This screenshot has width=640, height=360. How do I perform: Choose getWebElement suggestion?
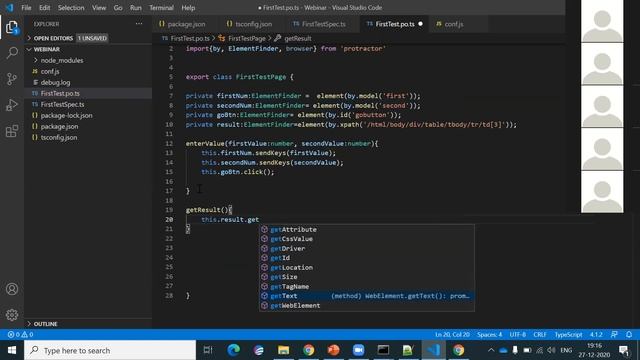click(x=367, y=306)
